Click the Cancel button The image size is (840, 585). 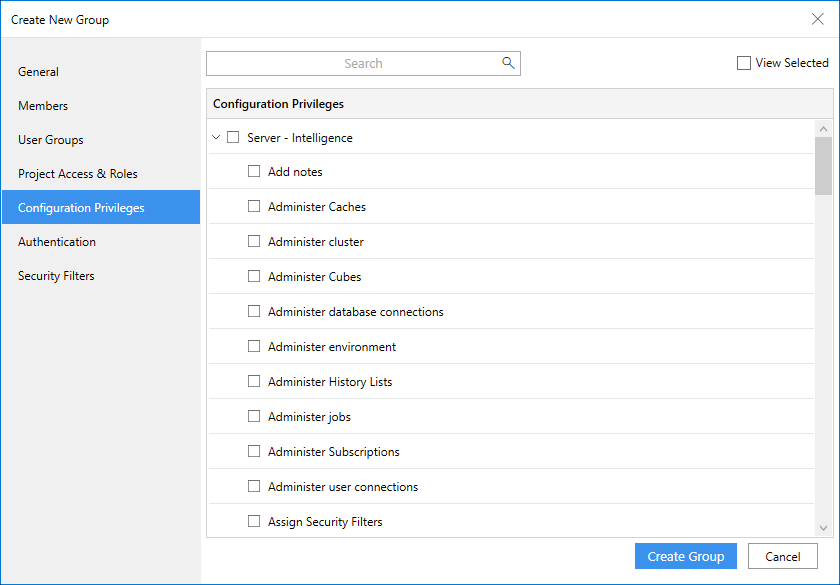click(783, 557)
